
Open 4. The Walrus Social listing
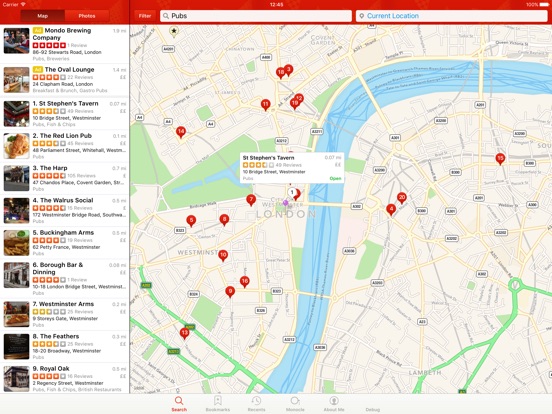(x=64, y=211)
